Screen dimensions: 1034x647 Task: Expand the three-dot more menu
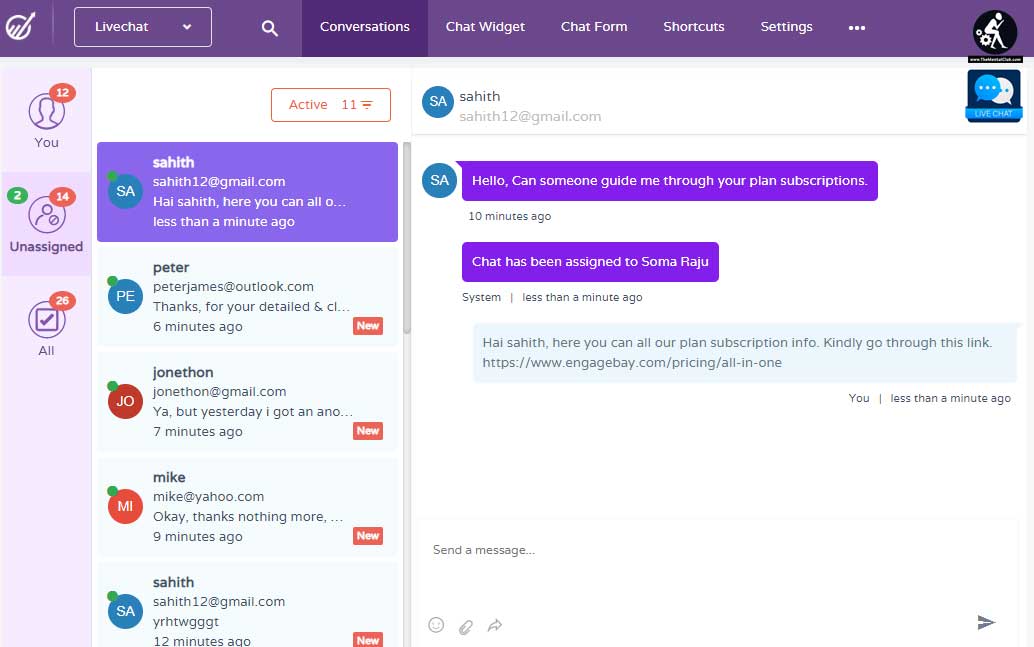[857, 28]
